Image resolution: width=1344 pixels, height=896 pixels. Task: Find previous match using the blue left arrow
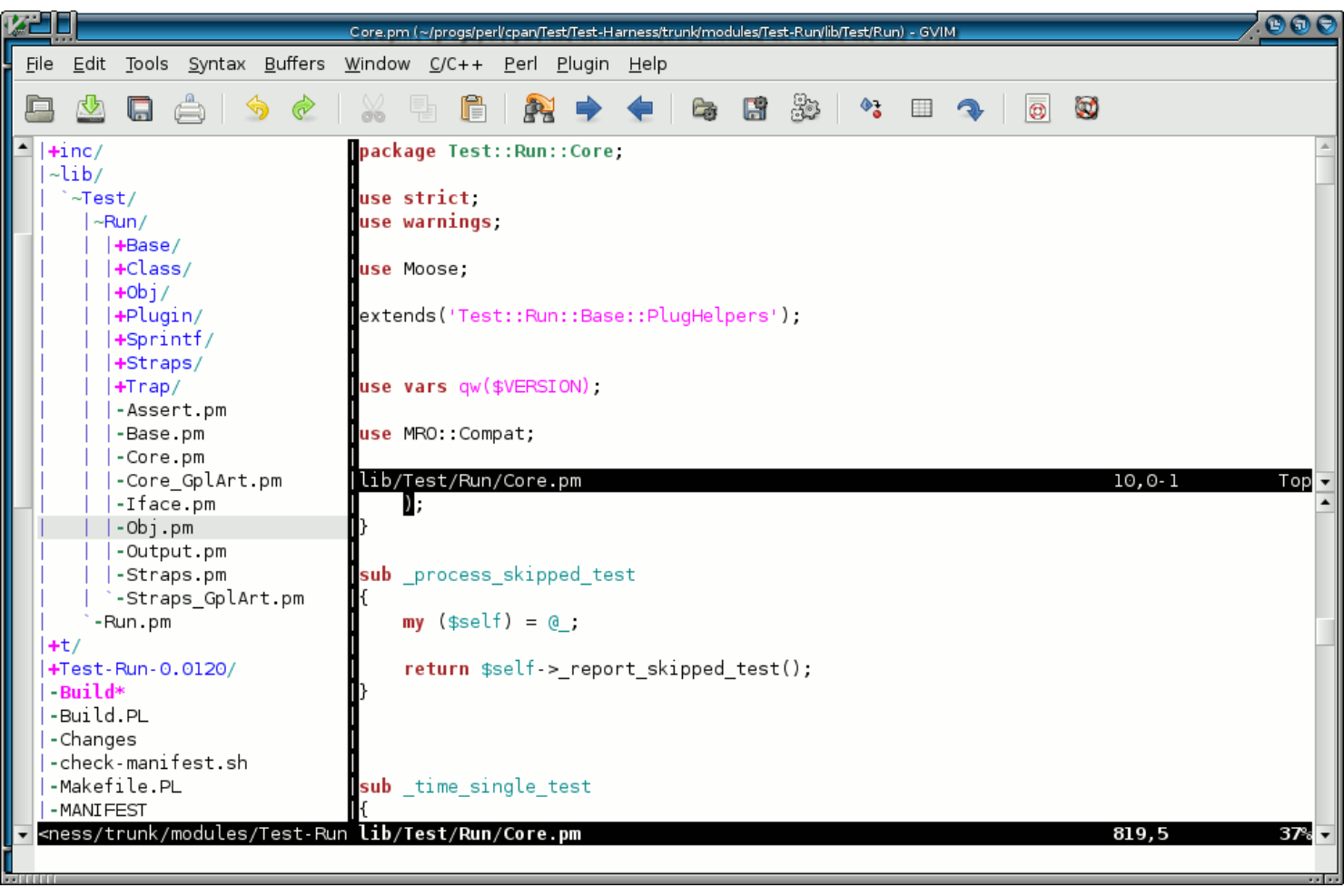pyautogui.click(x=639, y=108)
